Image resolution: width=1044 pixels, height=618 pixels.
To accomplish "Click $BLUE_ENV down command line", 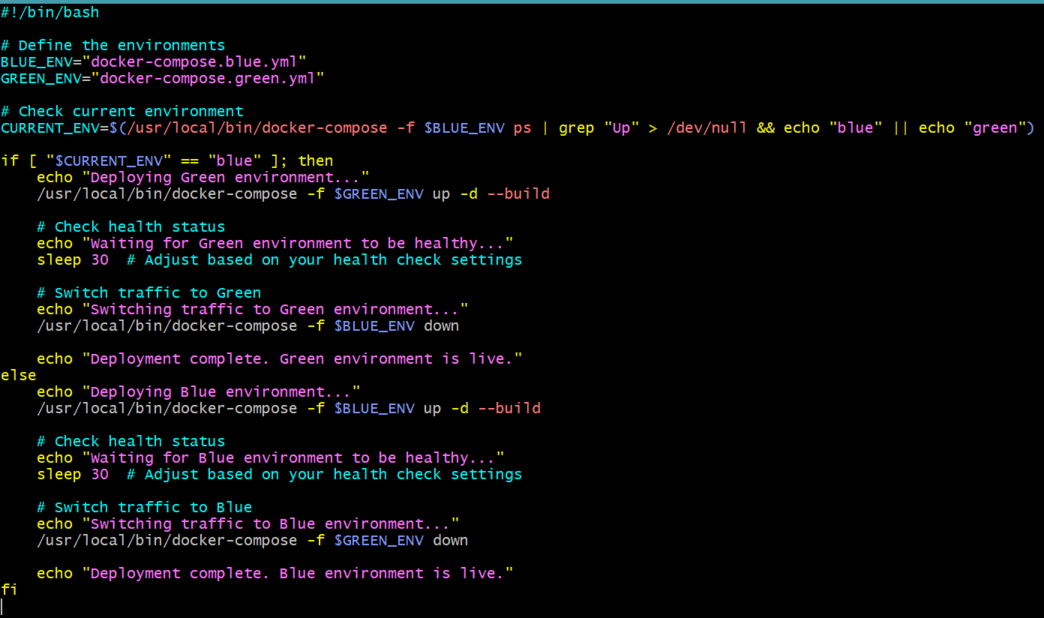I will tap(248, 326).
